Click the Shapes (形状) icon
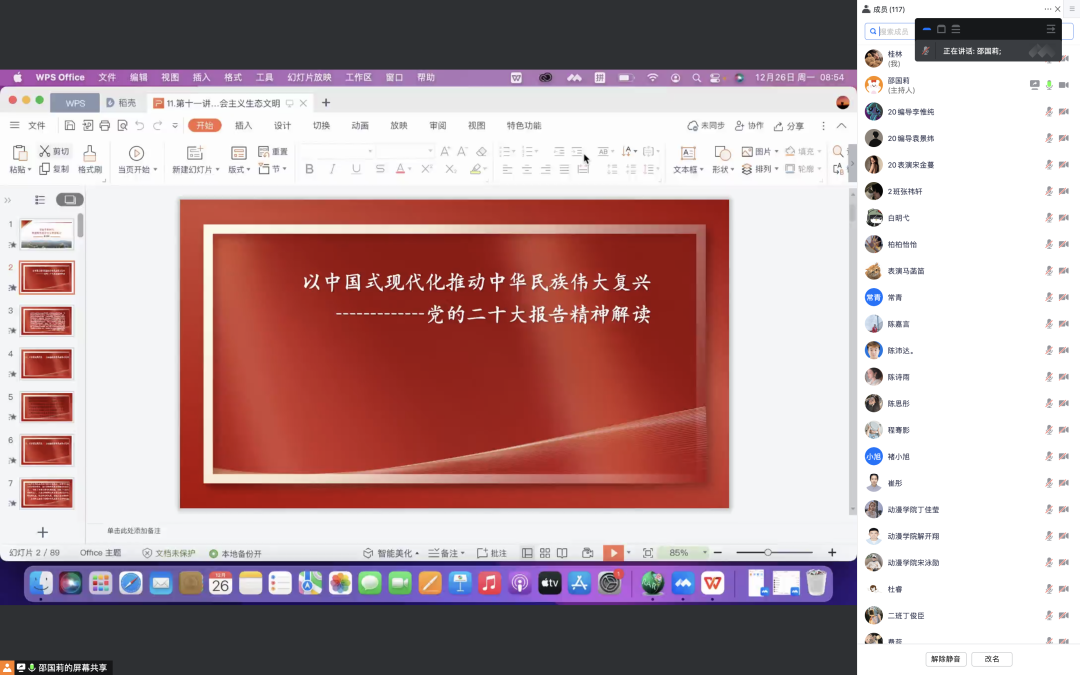The image size is (1080, 675). 722,153
